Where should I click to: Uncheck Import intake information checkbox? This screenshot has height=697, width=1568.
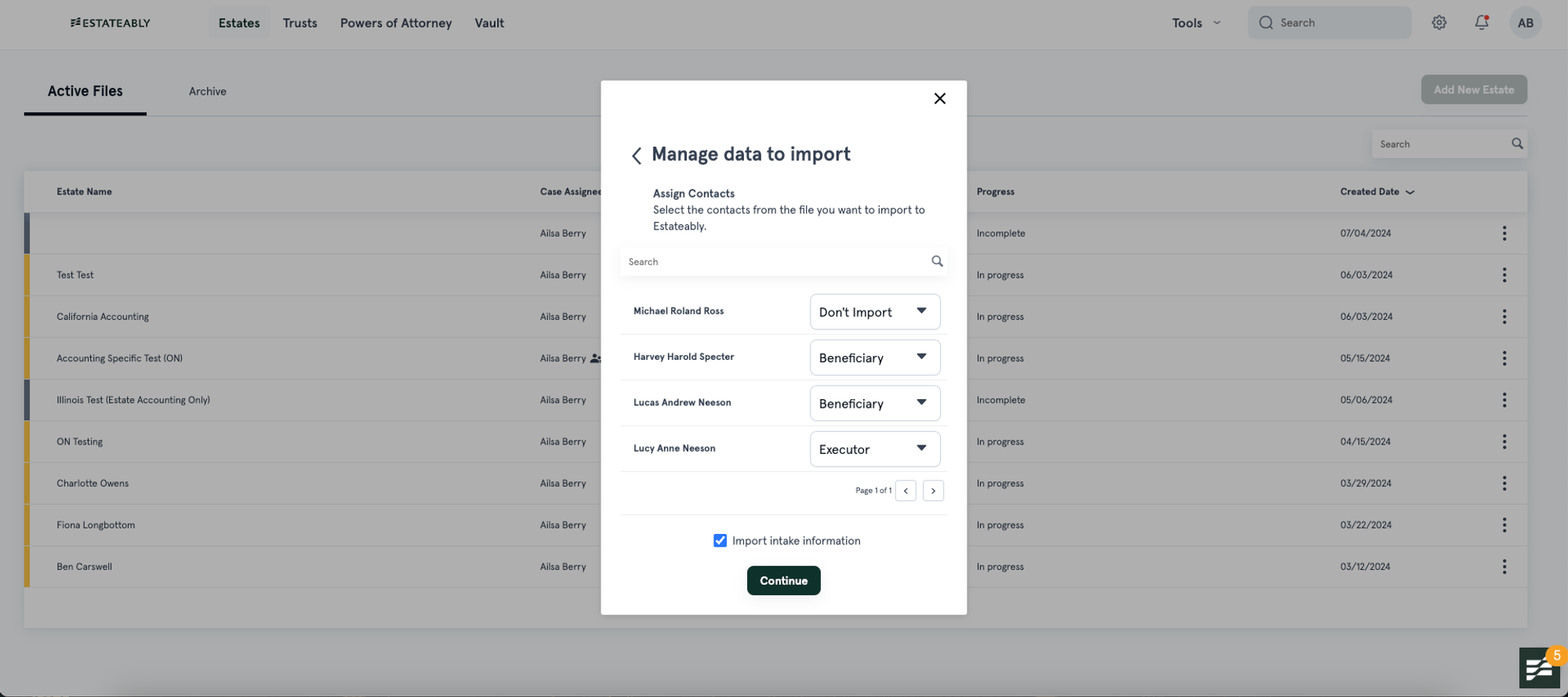[720, 540]
